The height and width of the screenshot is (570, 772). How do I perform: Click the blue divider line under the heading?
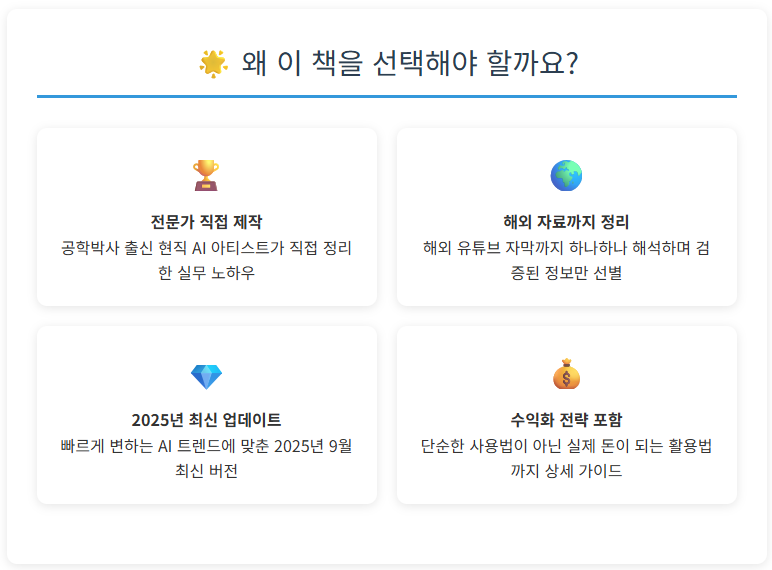386,96
